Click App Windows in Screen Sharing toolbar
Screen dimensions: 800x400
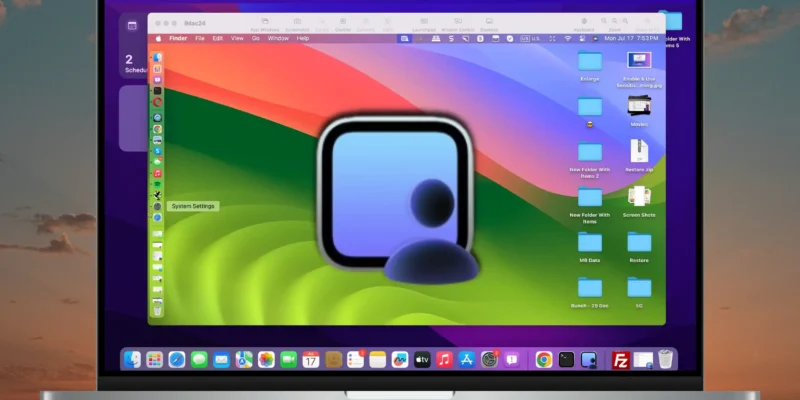(x=265, y=24)
